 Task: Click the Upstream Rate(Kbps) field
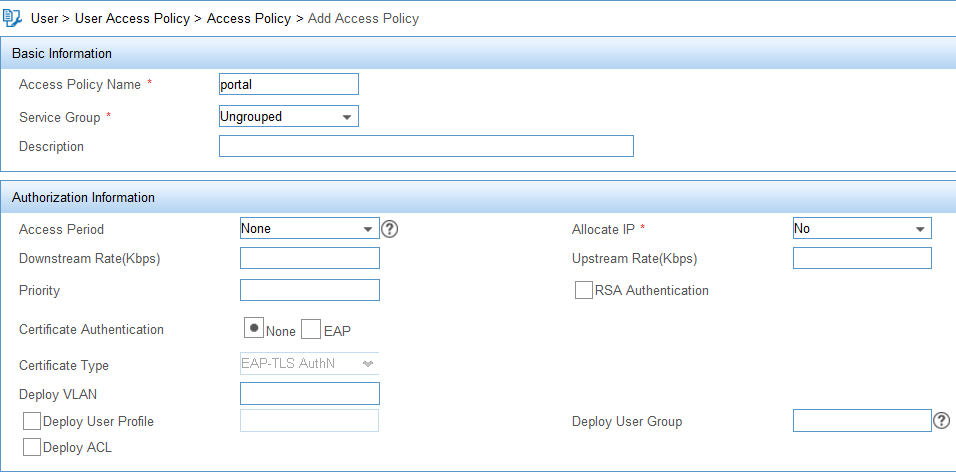(x=862, y=258)
